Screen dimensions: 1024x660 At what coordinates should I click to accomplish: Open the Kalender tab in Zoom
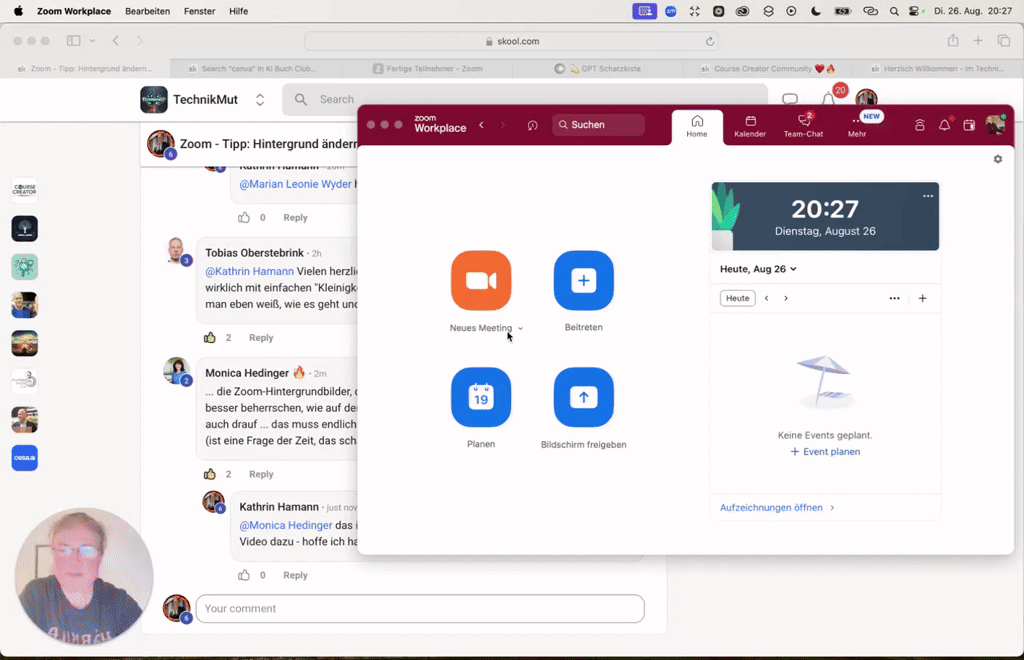[750, 126]
